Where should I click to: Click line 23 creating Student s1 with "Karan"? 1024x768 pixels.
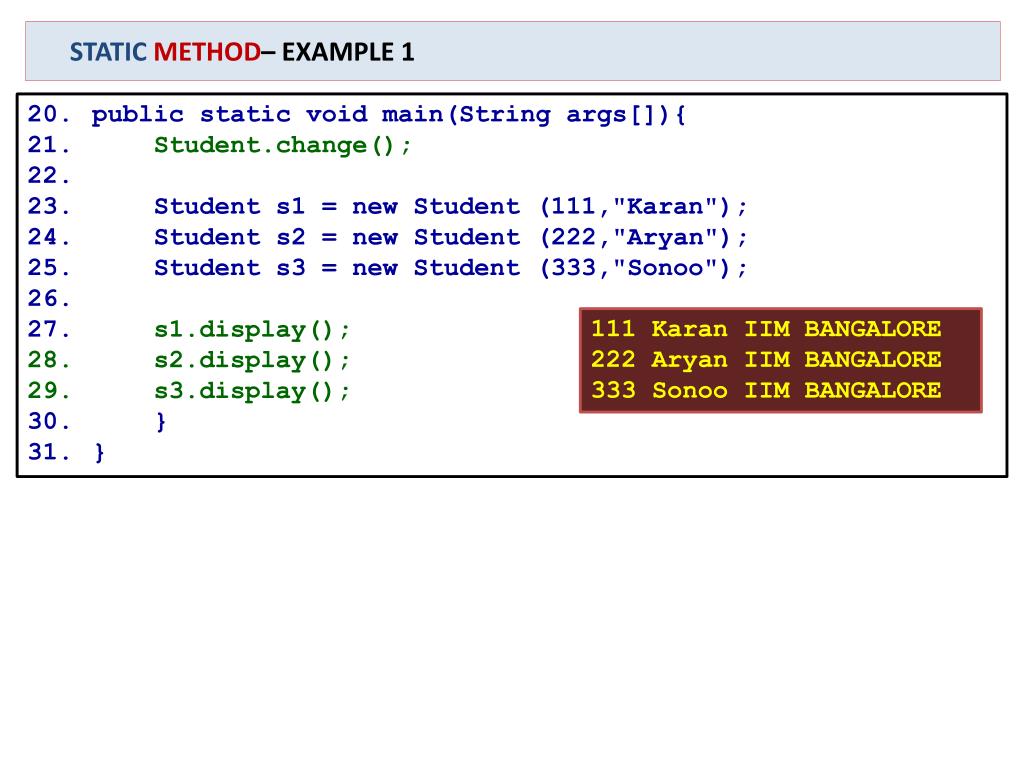pos(451,207)
